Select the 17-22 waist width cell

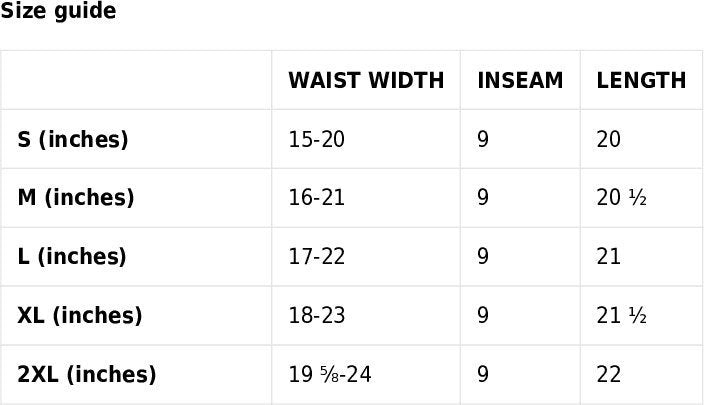coord(316,257)
